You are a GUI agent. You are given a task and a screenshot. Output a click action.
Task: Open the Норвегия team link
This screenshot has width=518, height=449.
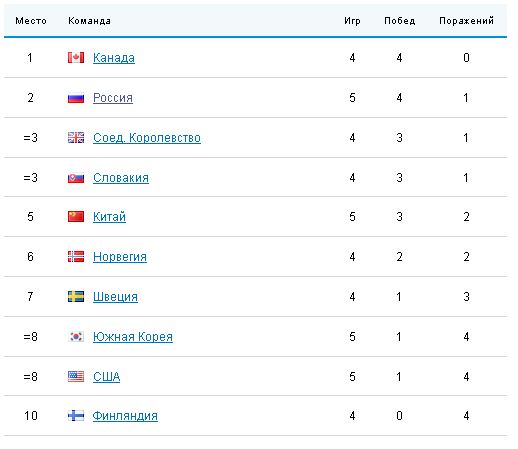(x=120, y=257)
